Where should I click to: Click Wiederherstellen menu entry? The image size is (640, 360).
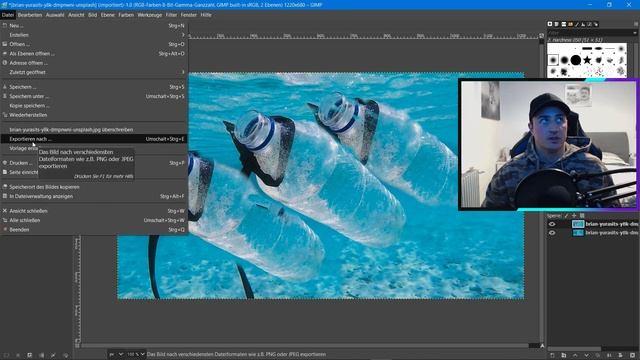93,115
